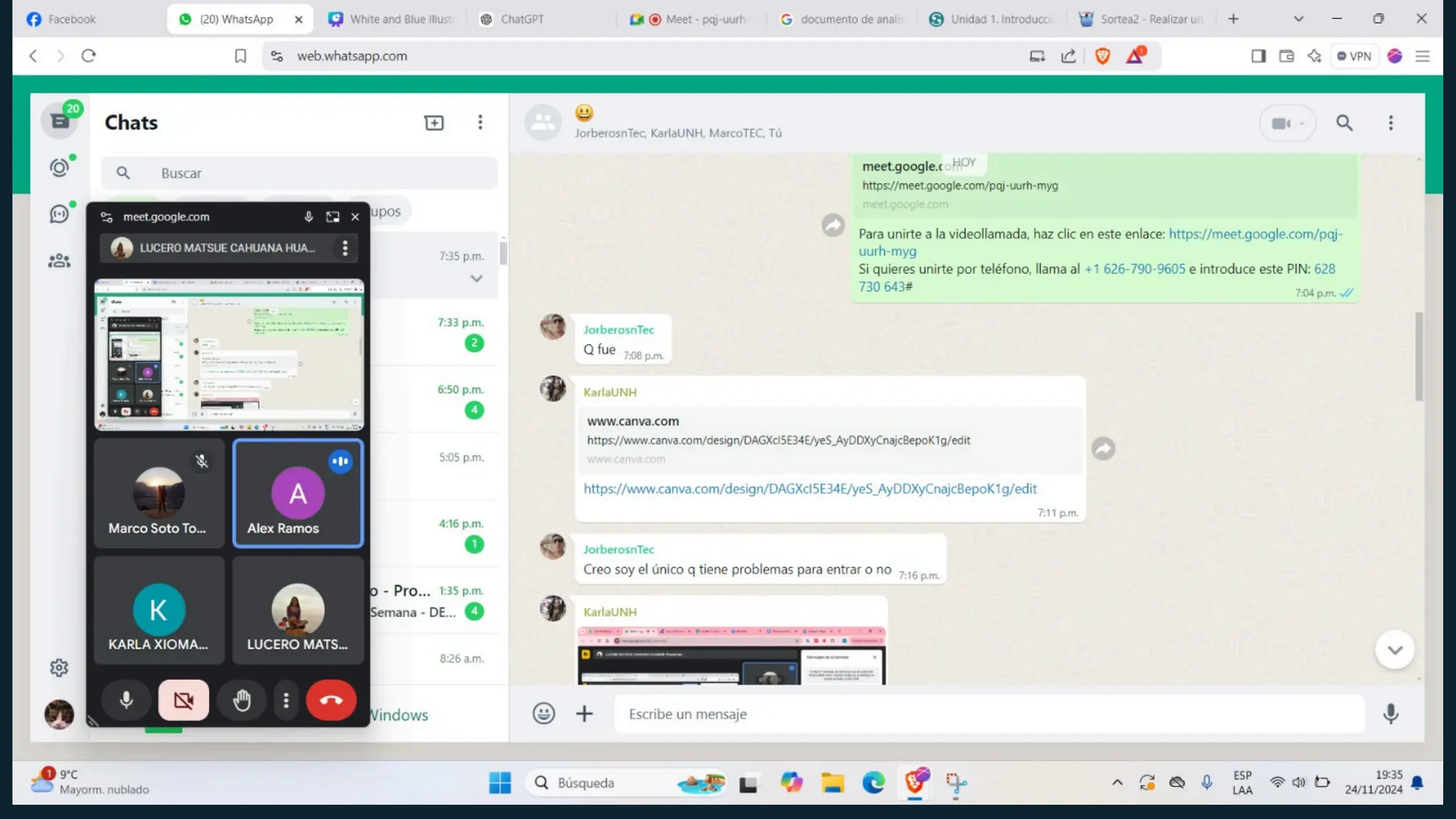Expand video call dropdown in chat header

[x=1302, y=124]
